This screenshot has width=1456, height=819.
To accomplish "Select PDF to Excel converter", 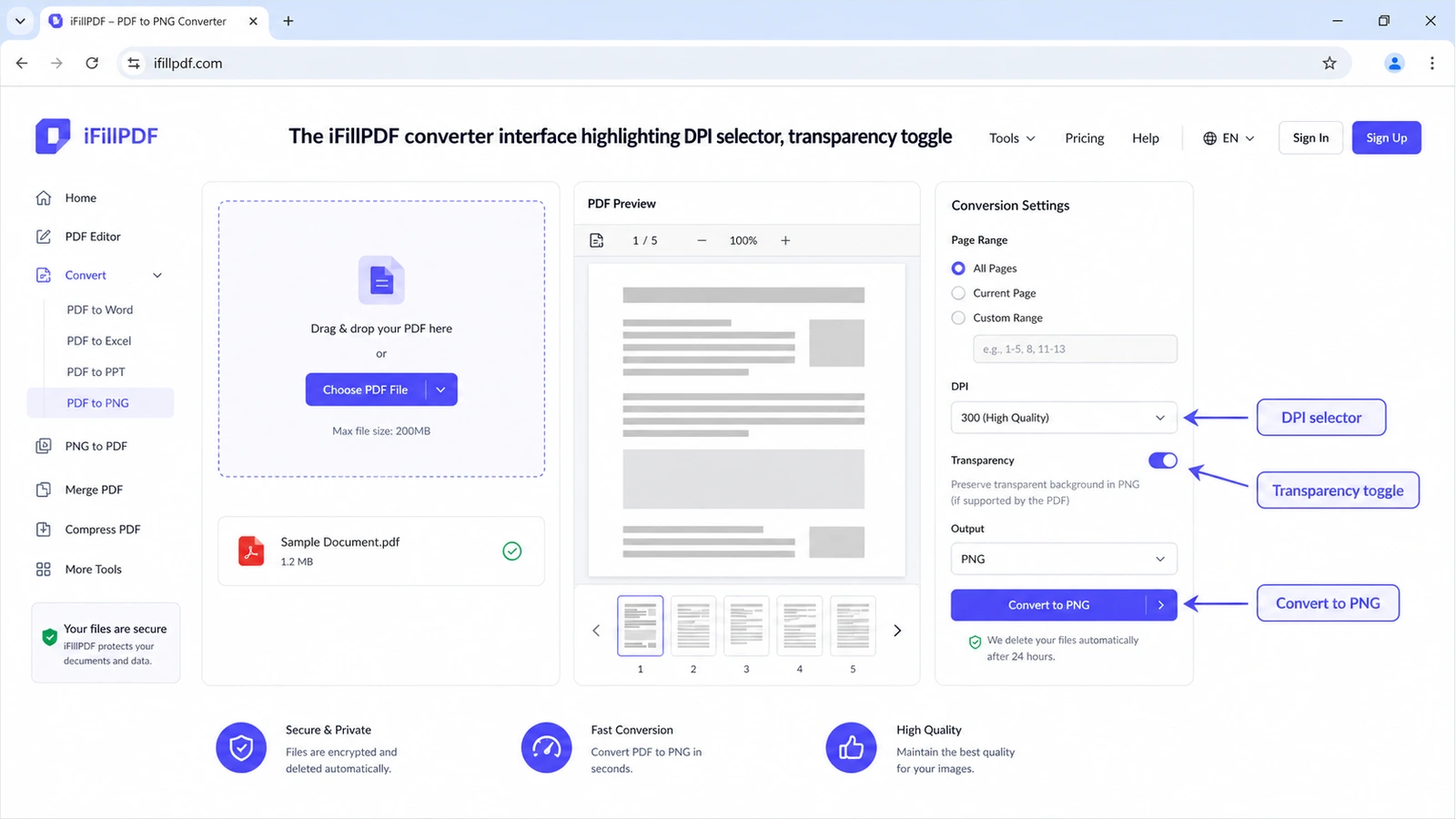I will tap(98, 341).
